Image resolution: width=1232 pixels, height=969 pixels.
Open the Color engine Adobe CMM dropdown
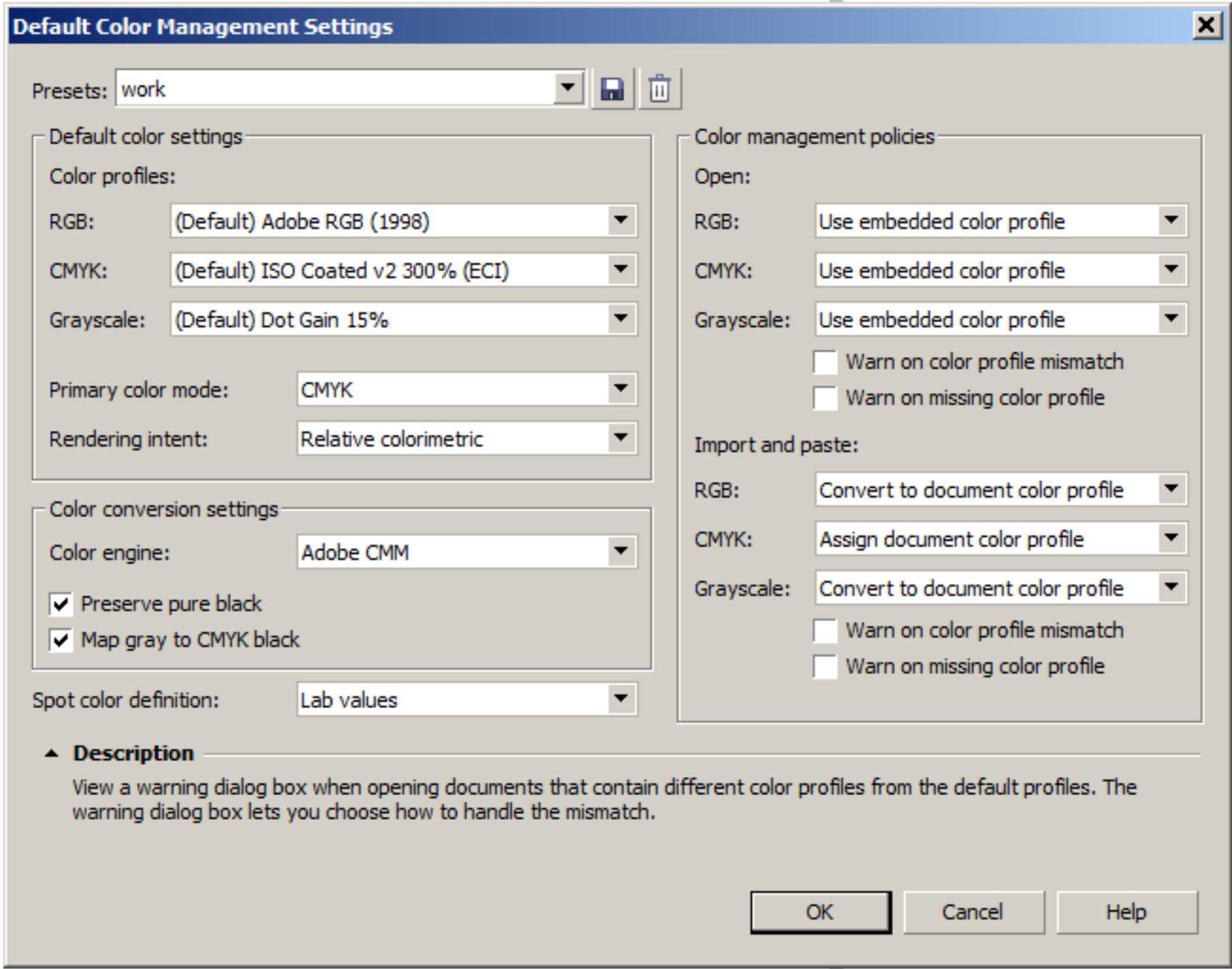coord(620,551)
